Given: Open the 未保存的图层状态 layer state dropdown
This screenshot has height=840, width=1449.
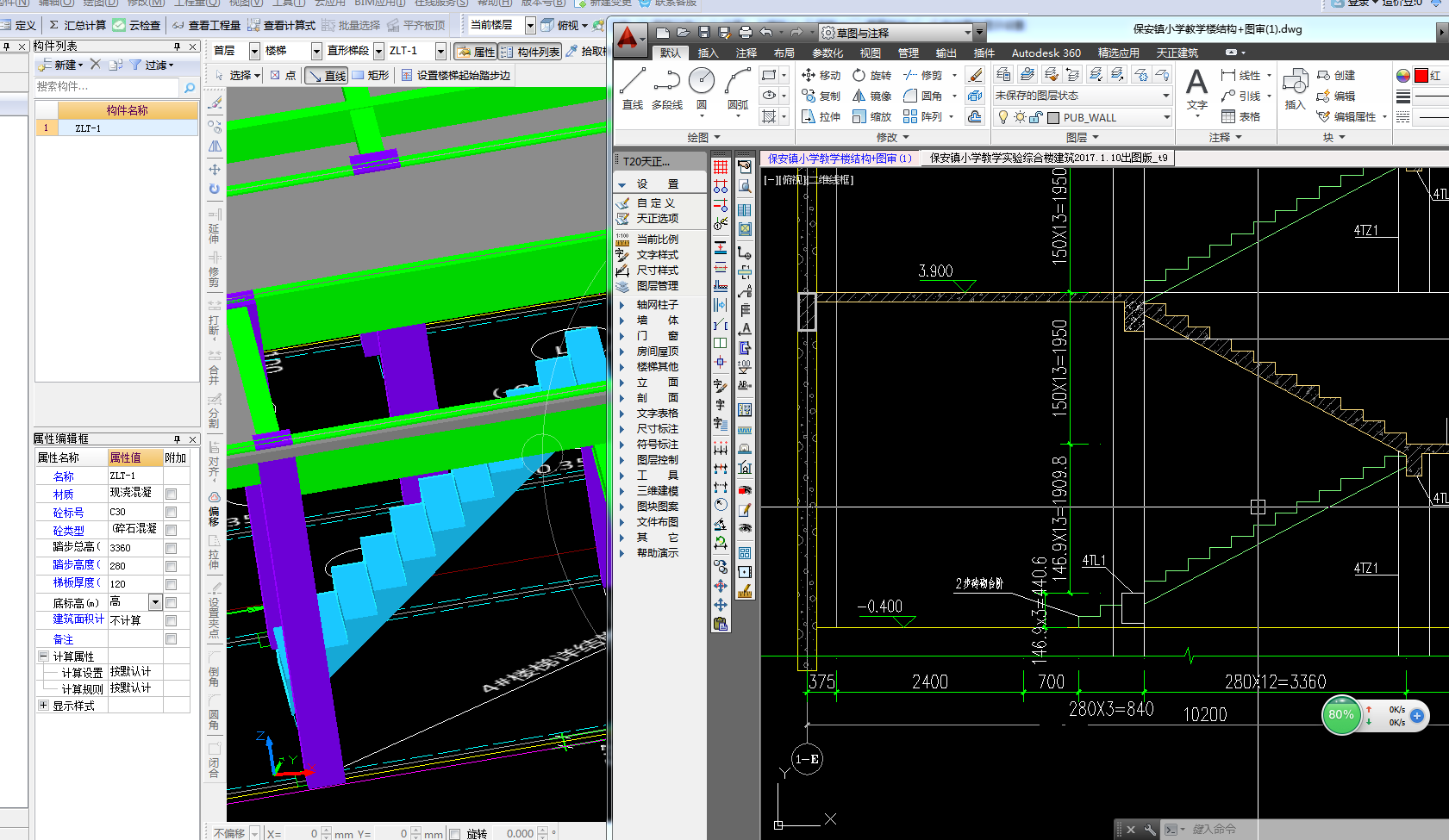Looking at the screenshot, I should (1166, 96).
